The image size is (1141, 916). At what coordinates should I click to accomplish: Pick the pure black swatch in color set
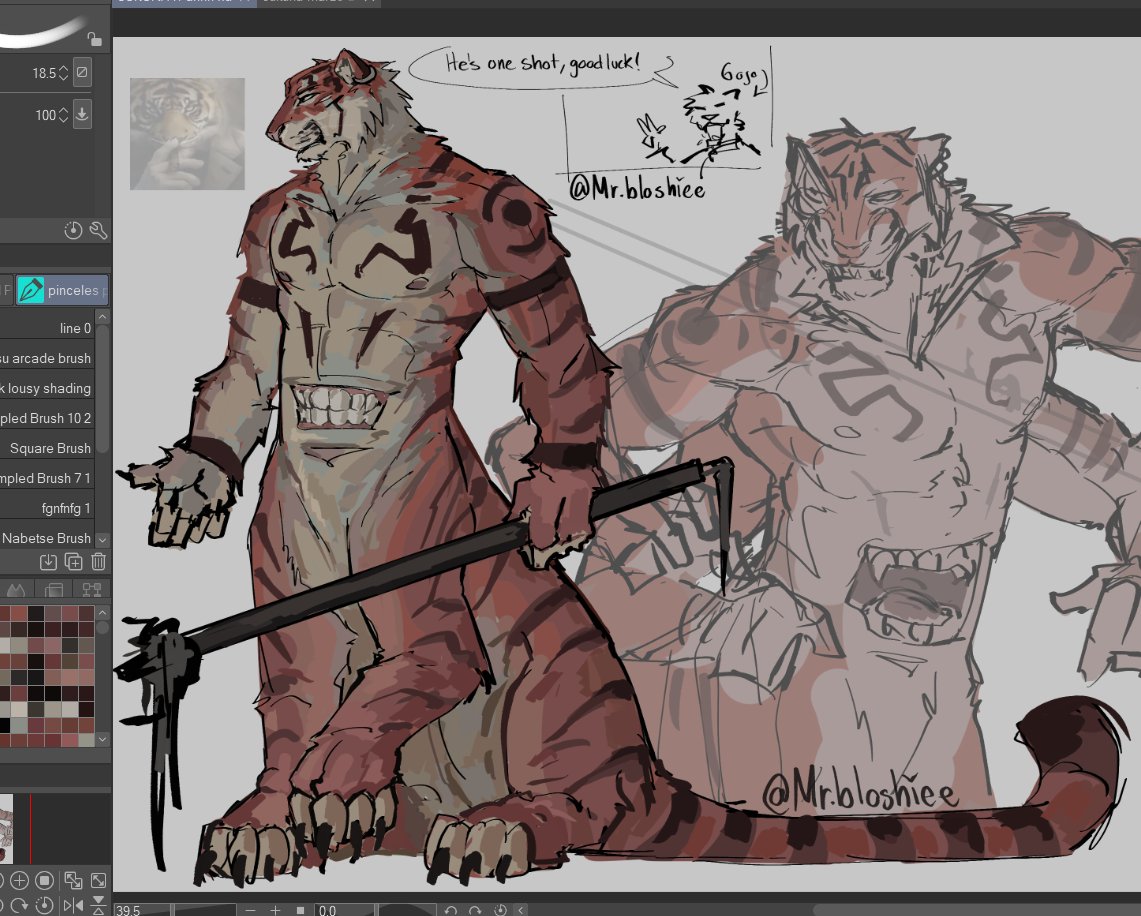[4, 725]
